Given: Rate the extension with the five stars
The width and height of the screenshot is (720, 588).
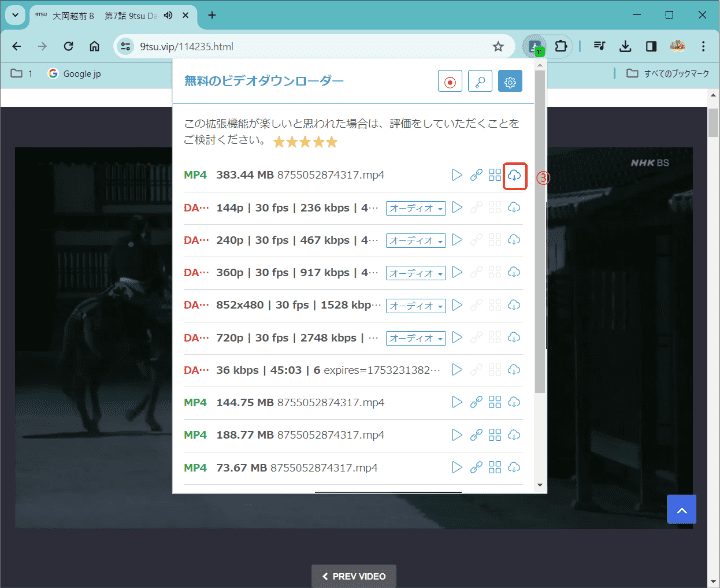Looking at the screenshot, I should tap(305, 141).
